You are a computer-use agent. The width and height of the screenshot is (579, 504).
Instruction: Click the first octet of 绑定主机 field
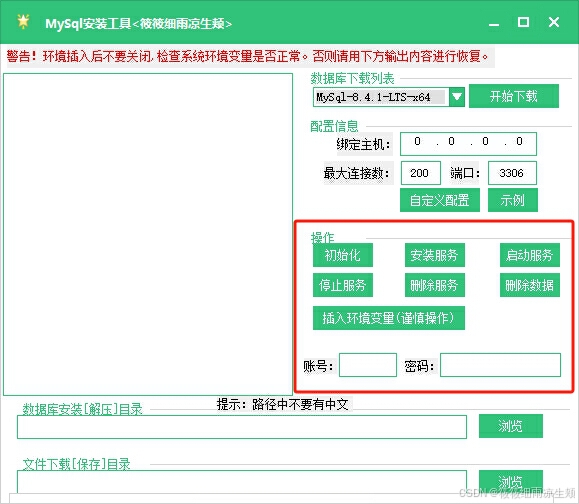417,141
